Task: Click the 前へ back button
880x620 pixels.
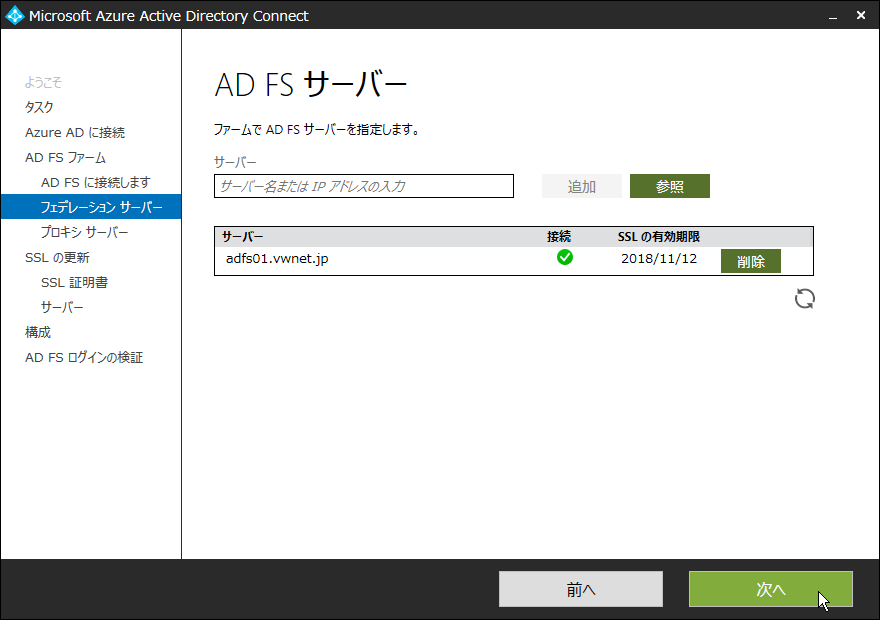Action: point(581,589)
